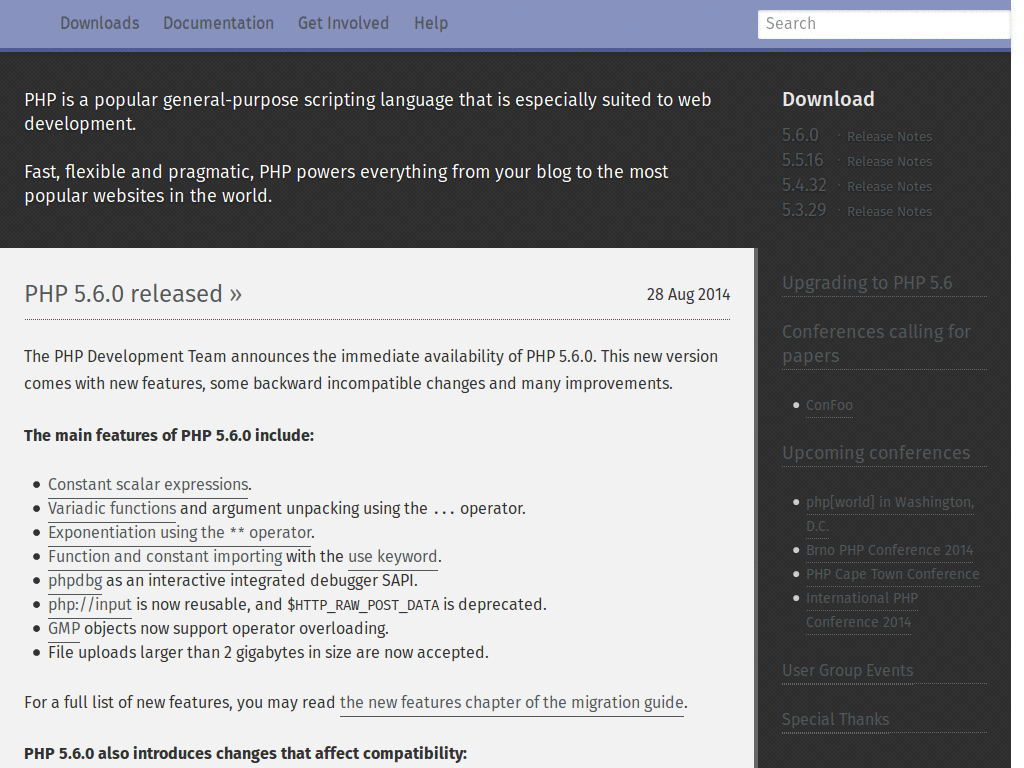
Task: Click the Search input field
Action: coord(884,24)
